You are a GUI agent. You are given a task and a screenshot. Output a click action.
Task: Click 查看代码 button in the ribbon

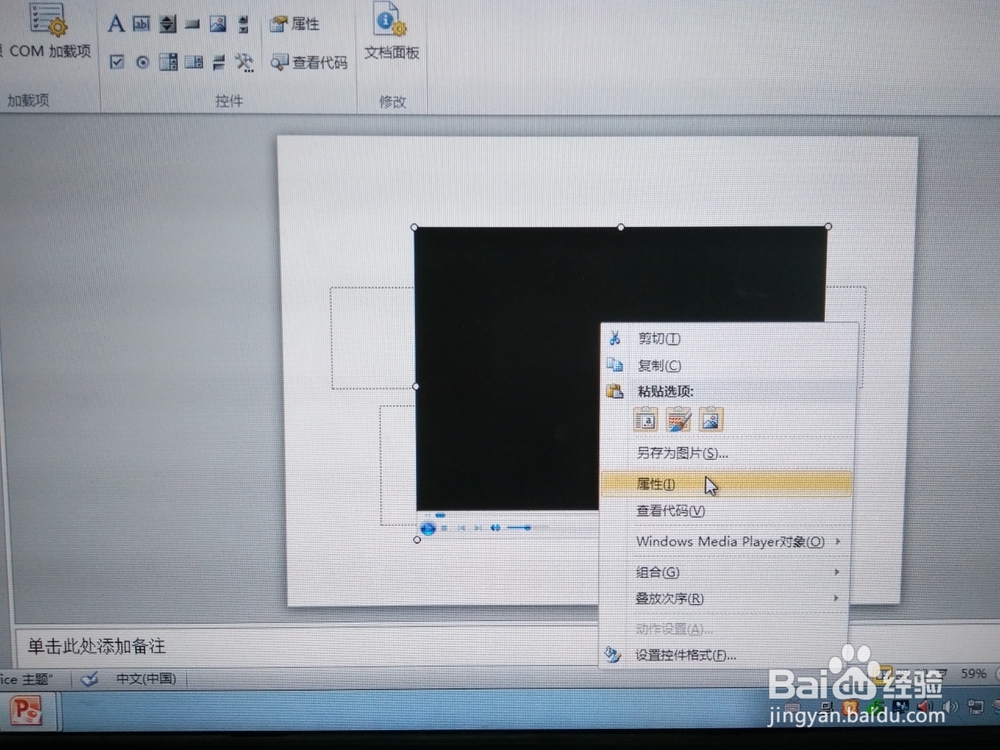[309, 62]
